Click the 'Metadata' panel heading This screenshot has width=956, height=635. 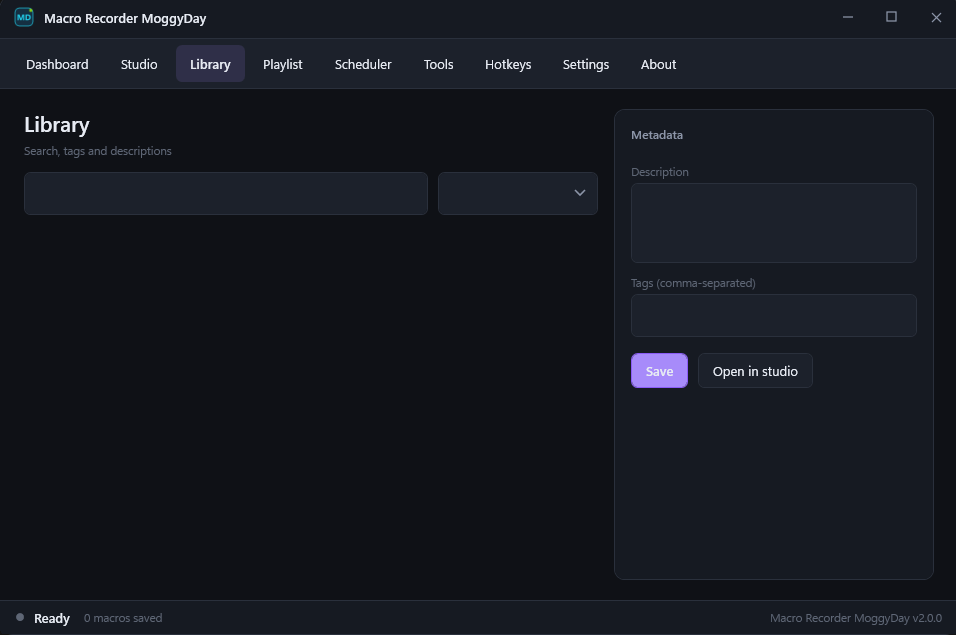[x=657, y=135]
